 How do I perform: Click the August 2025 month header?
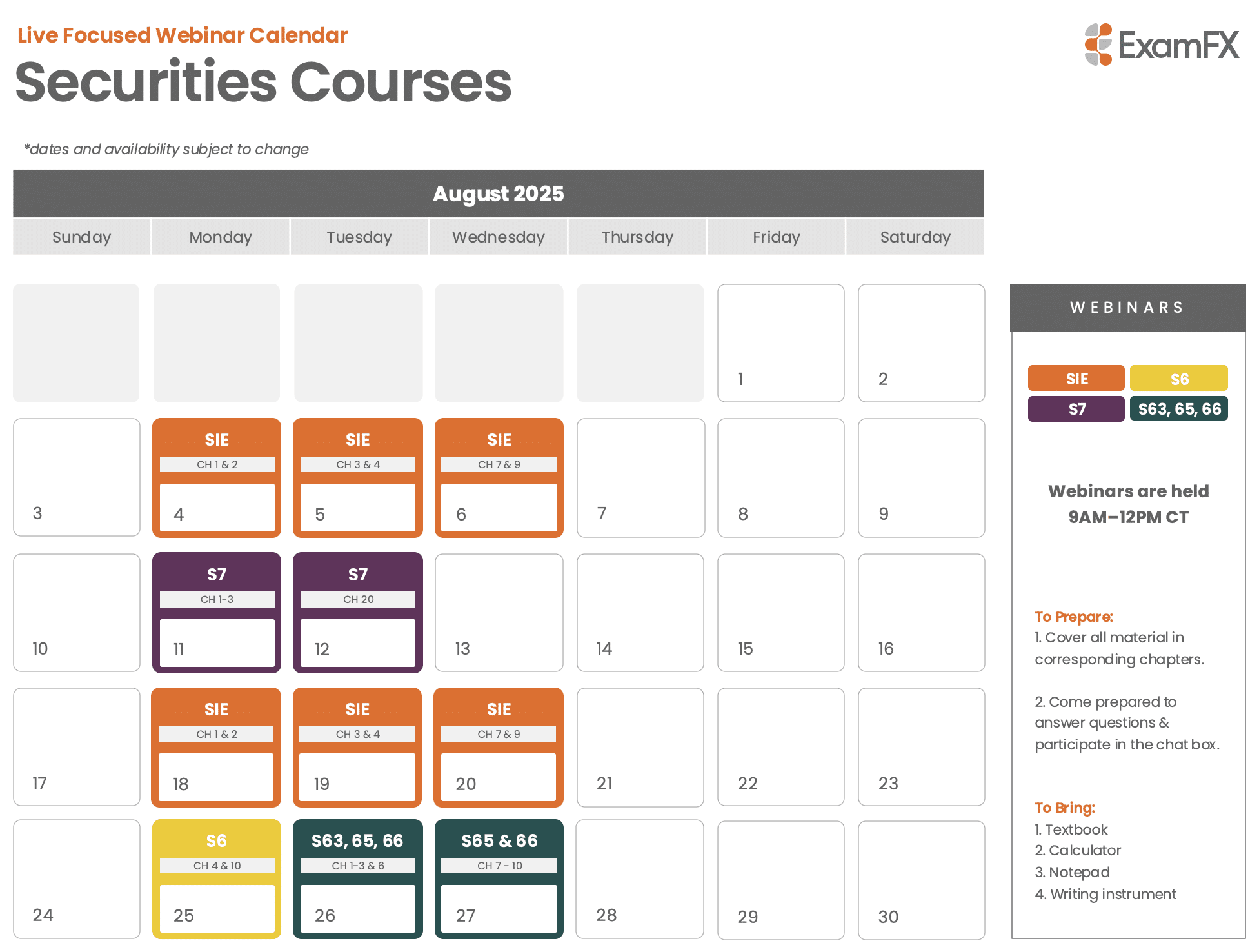point(498,193)
